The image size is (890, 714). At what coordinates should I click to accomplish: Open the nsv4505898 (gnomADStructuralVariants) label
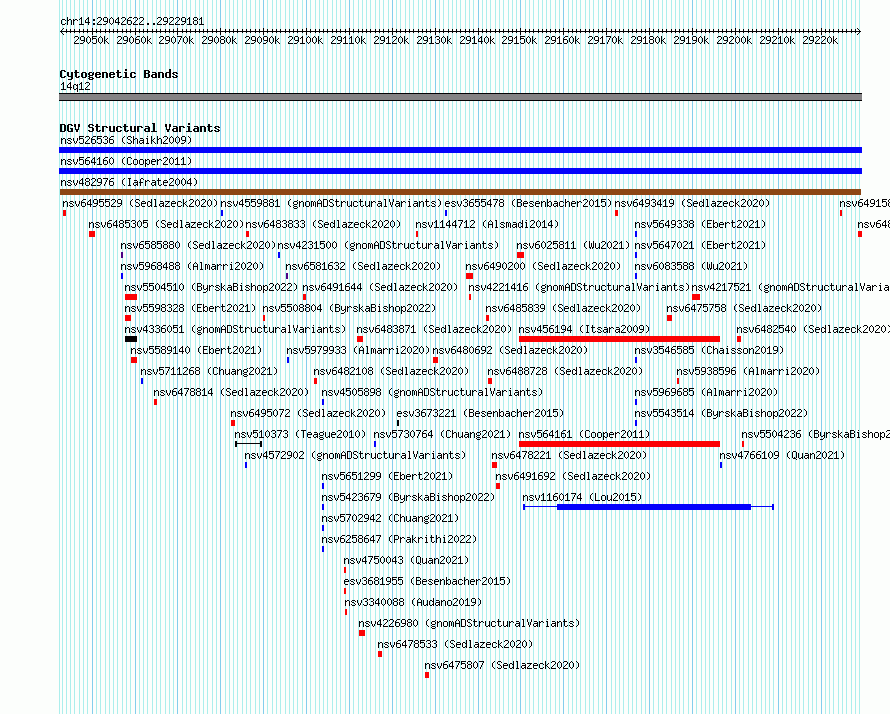(432, 392)
